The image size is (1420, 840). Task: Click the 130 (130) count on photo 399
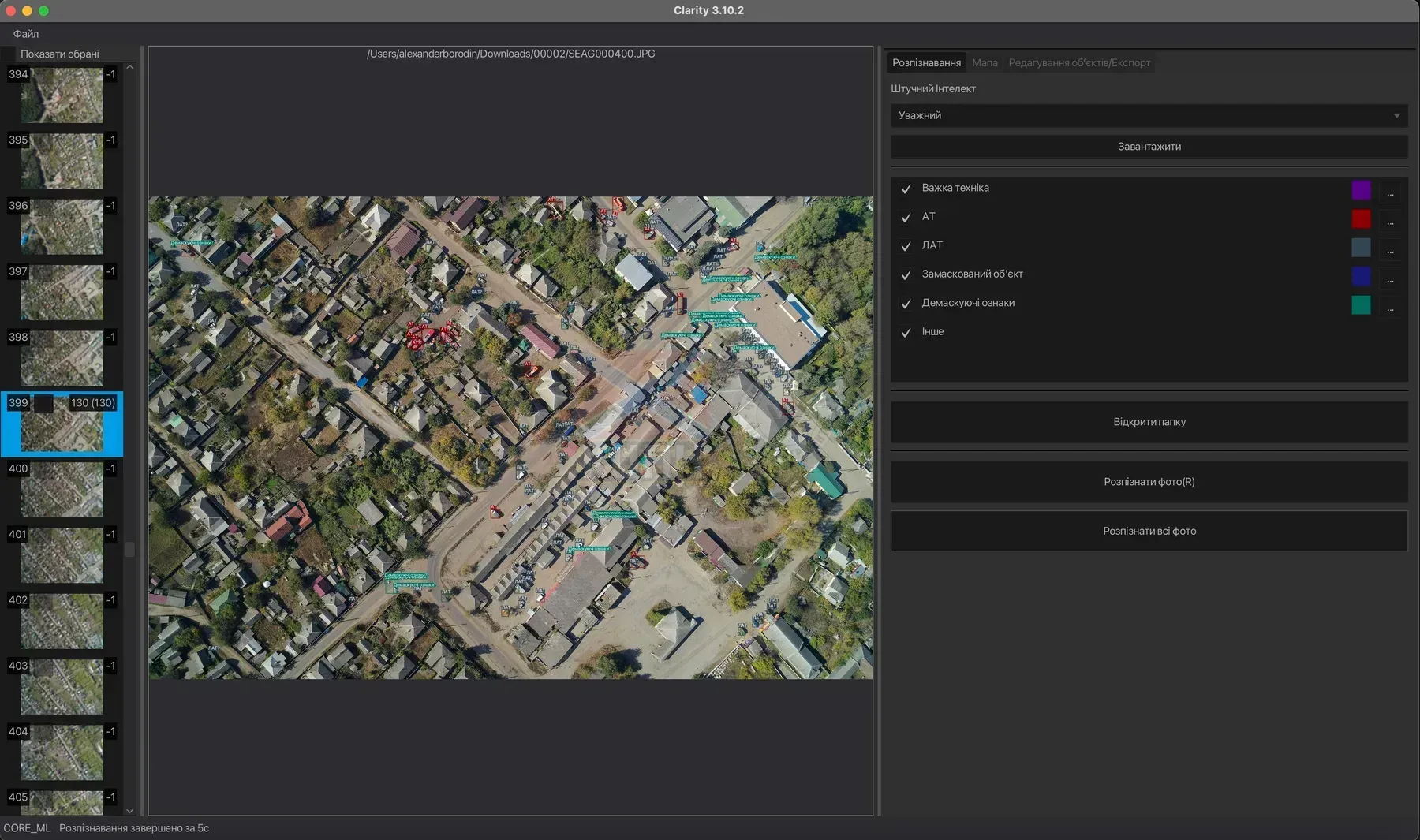point(93,403)
